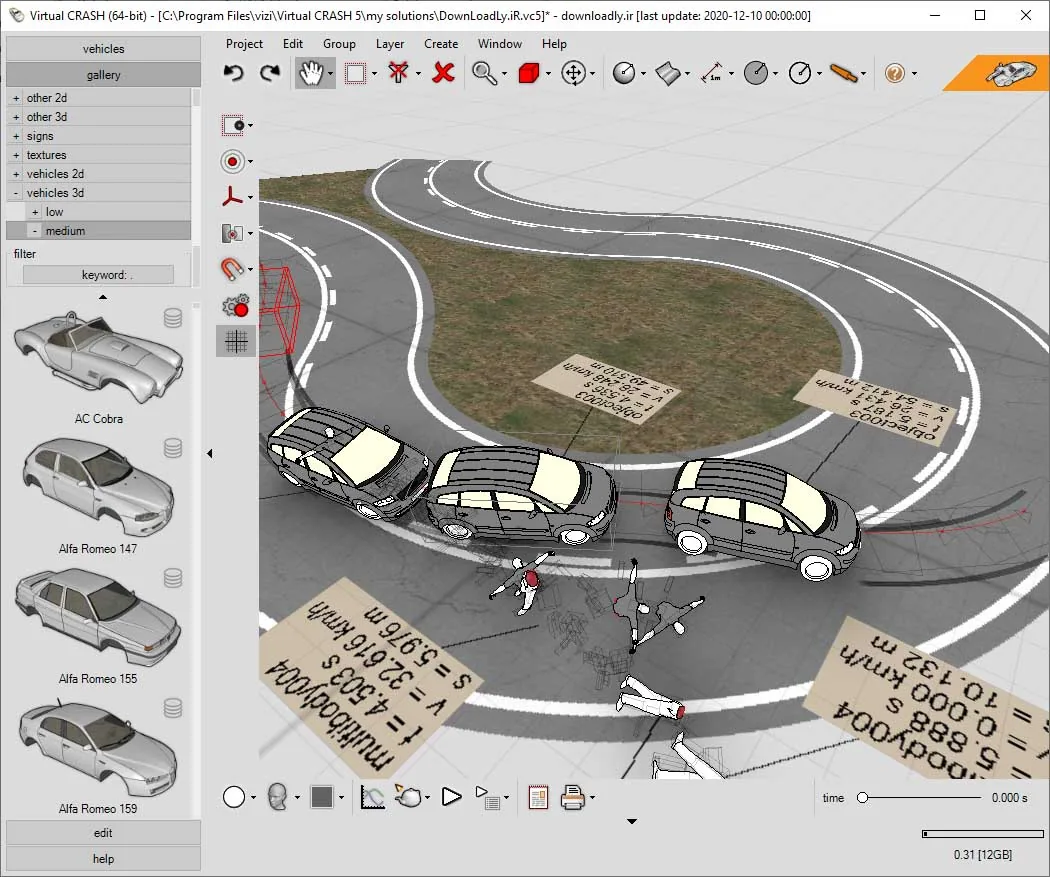The height and width of the screenshot is (877, 1050).
Task: Click the red cube view icon
Action: click(x=528, y=72)
